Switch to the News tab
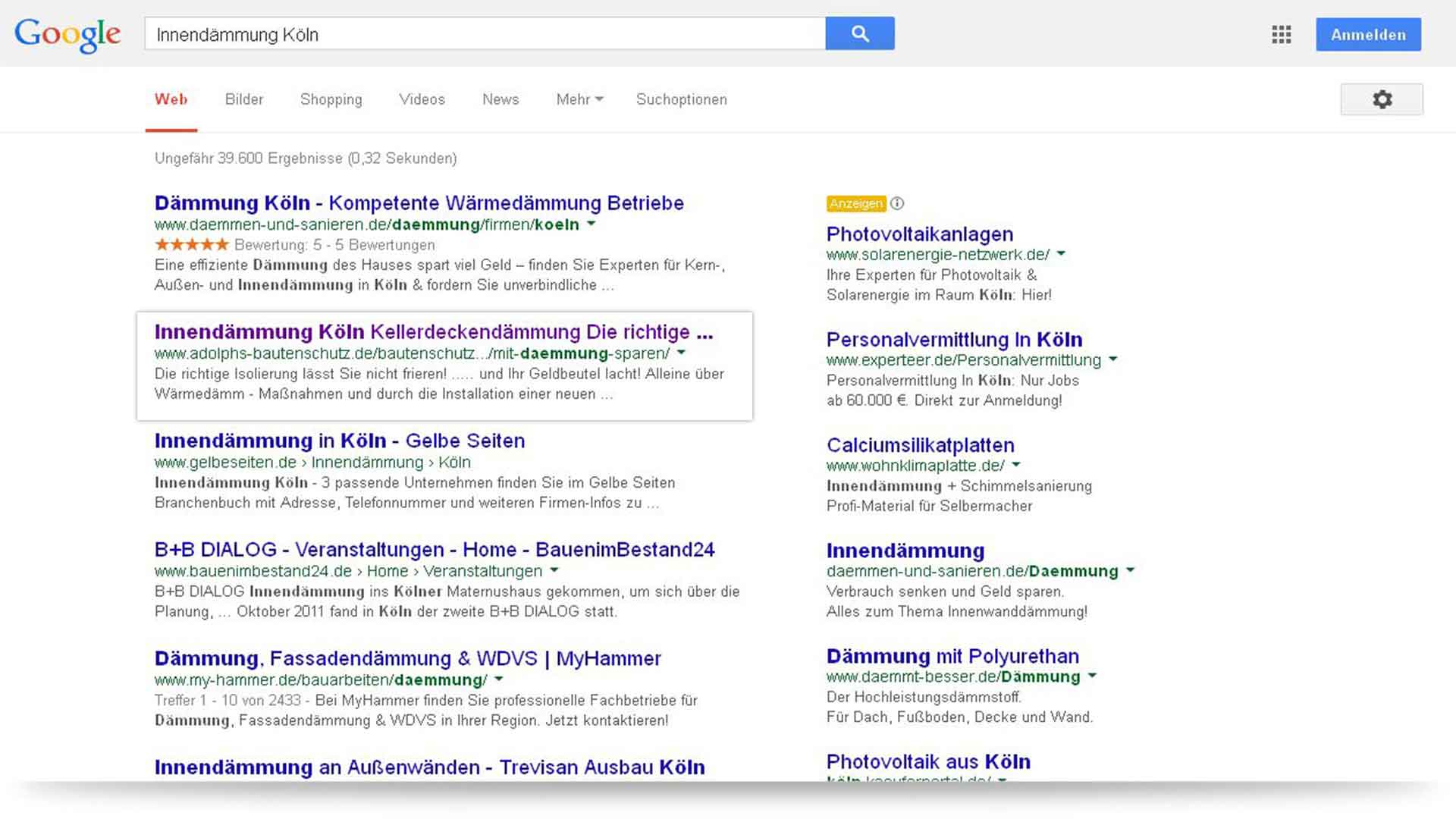1456x819 pixels. [500, 99]
